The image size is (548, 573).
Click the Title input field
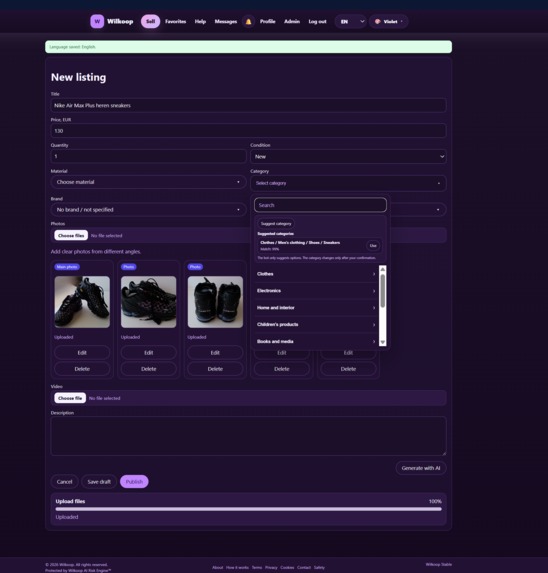248,105
